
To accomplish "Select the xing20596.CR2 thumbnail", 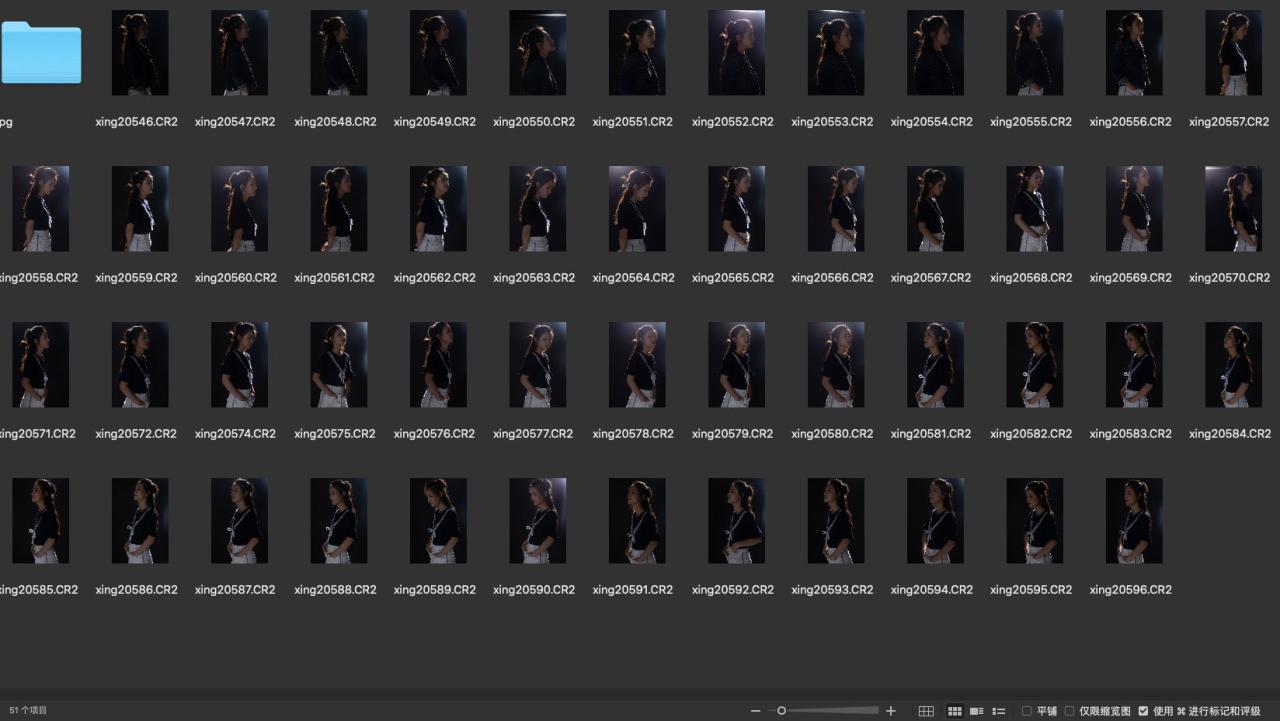I will coord(1134,521).
